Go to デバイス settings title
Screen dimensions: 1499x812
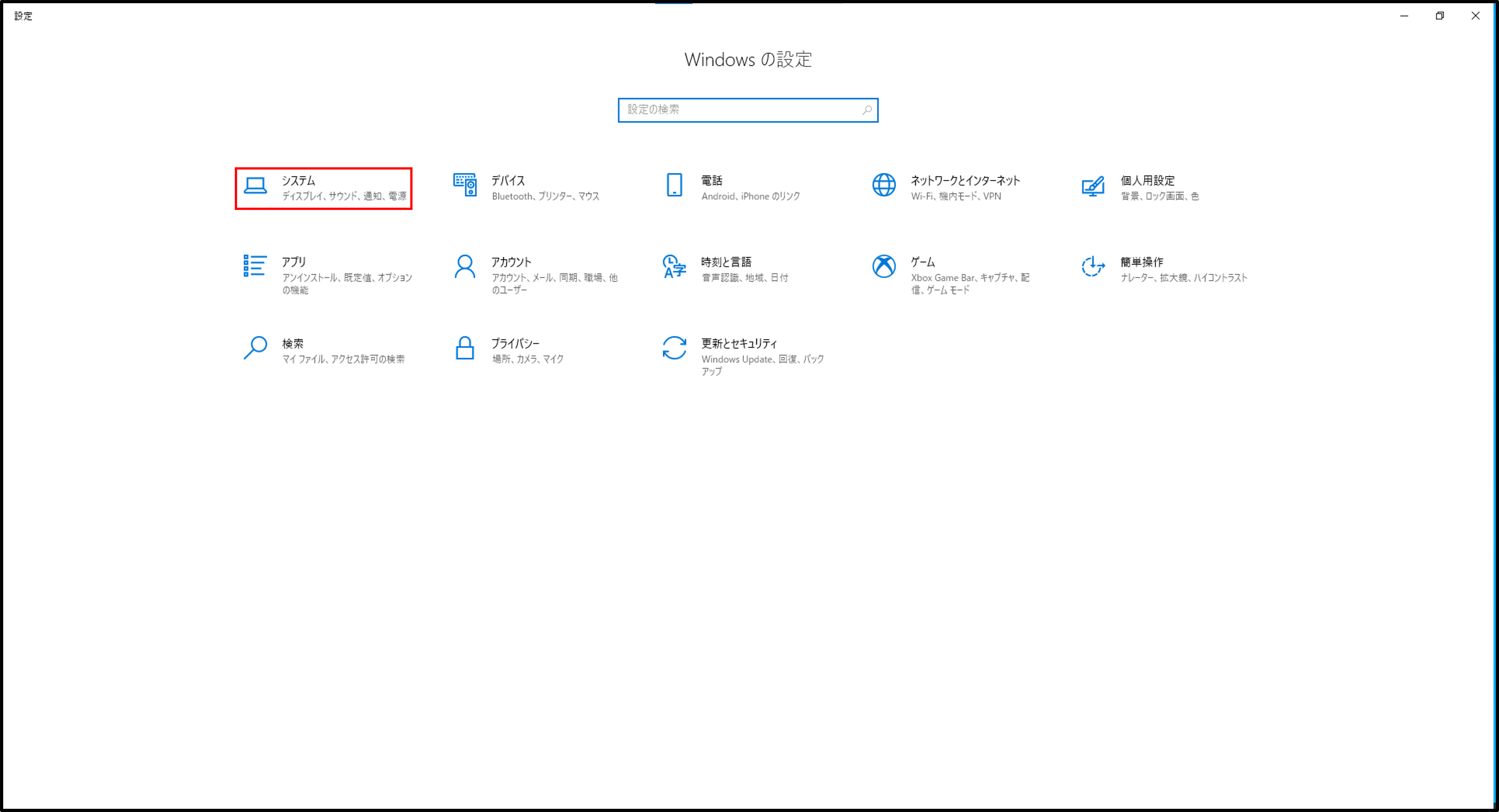coord(508,180)
